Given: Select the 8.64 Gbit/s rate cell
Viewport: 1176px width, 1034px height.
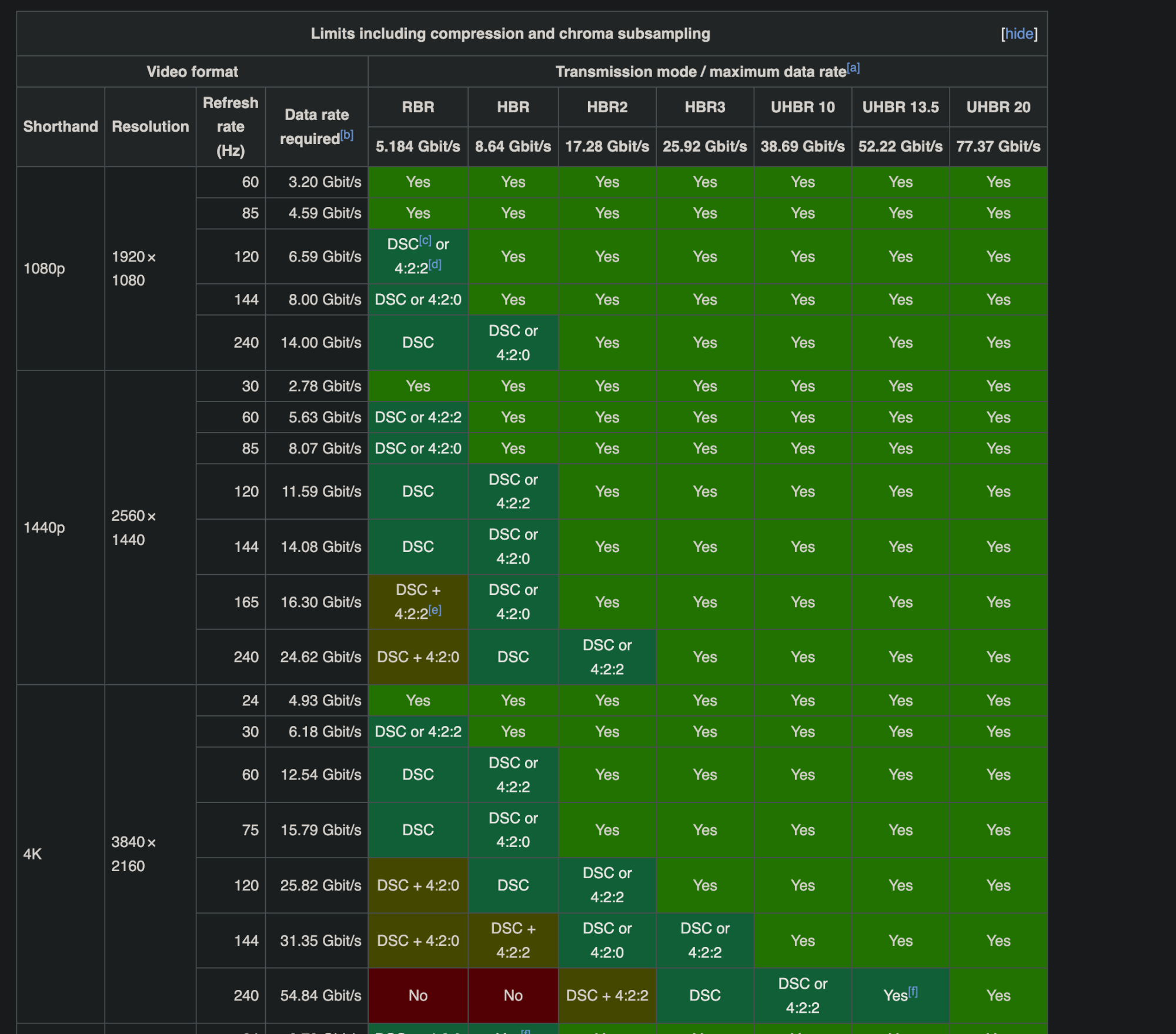Looking at the screenshot, I should coord(513,146).
